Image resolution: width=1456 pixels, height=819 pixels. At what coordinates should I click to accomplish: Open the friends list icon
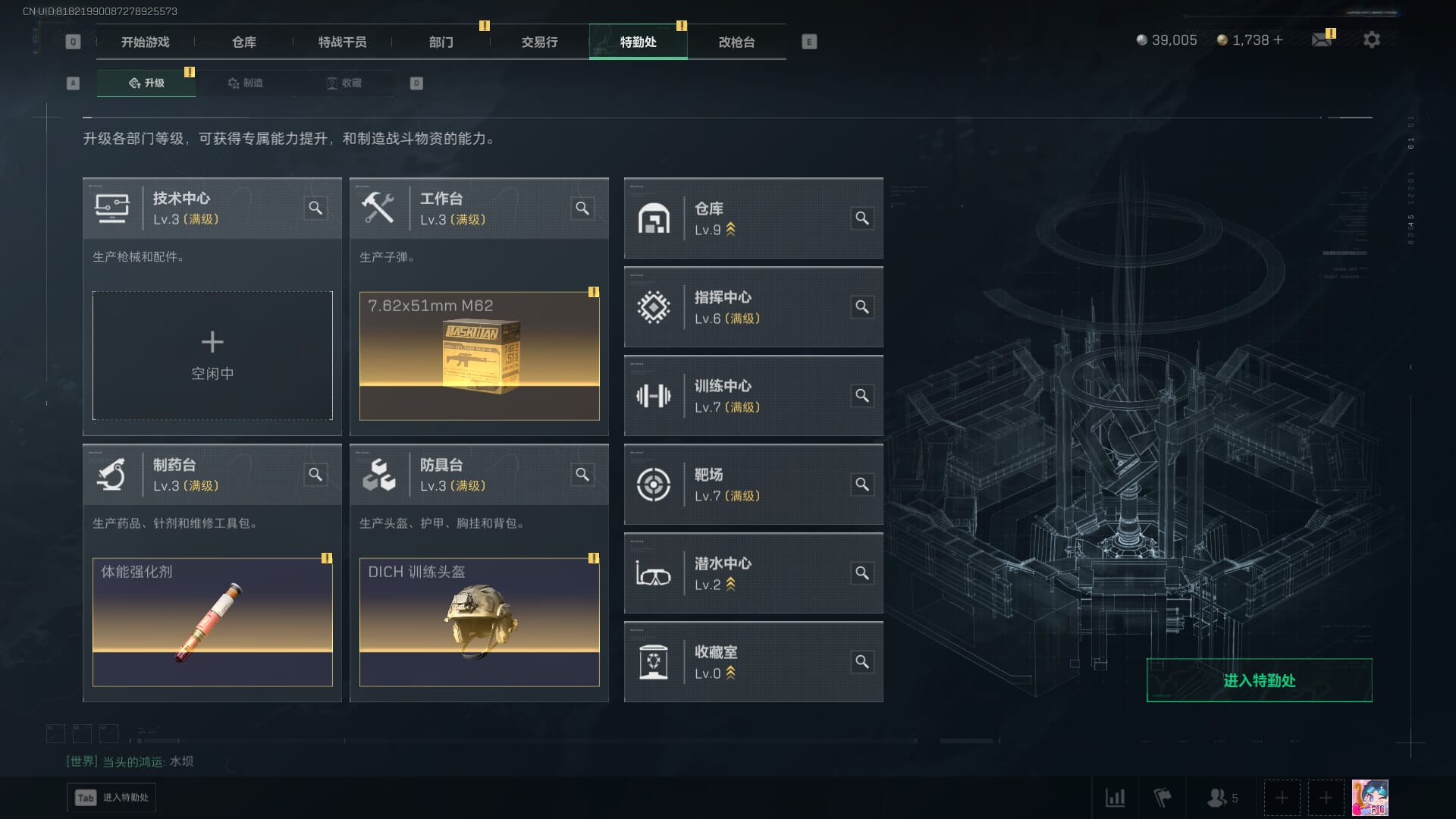(x=1217, y=798)
